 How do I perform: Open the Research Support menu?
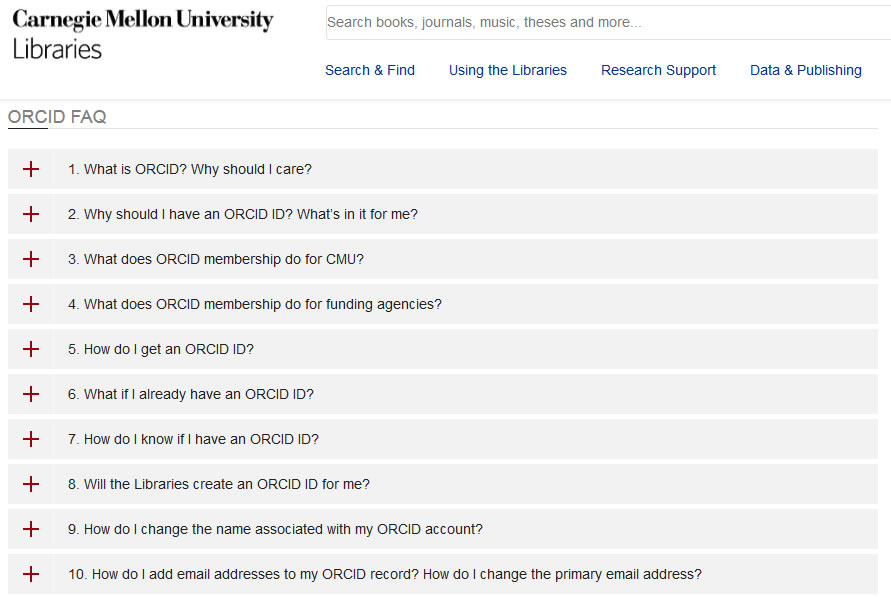(x=658, y=70)
